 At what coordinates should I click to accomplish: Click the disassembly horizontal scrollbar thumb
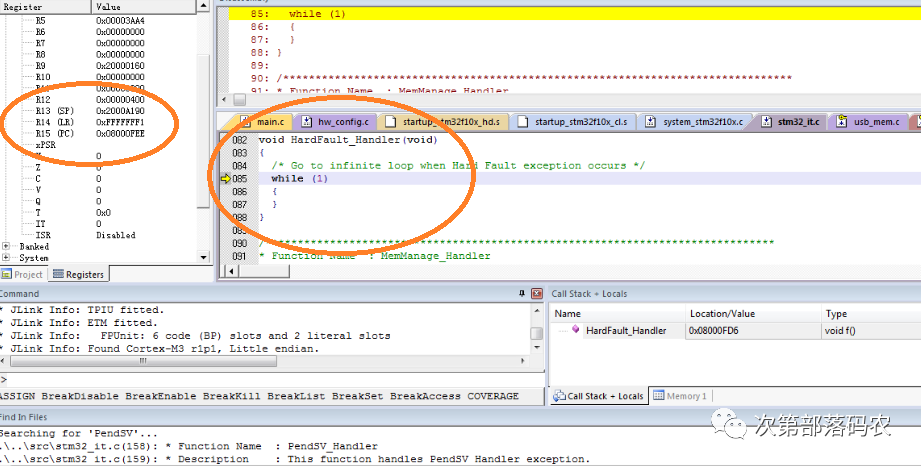point(240,99)
